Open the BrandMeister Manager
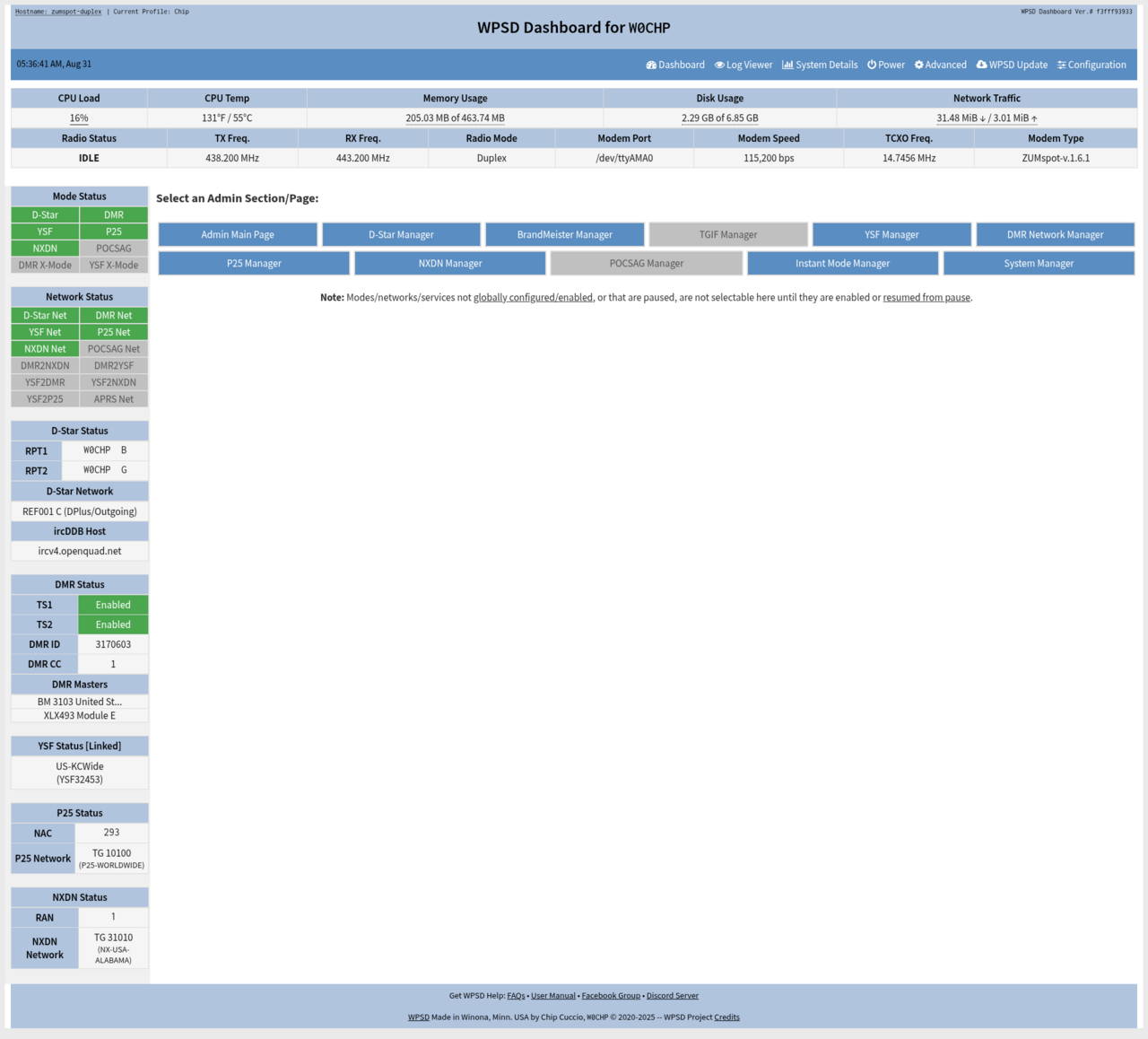This screenshot has height=1039, width=1148. point(564,234)
